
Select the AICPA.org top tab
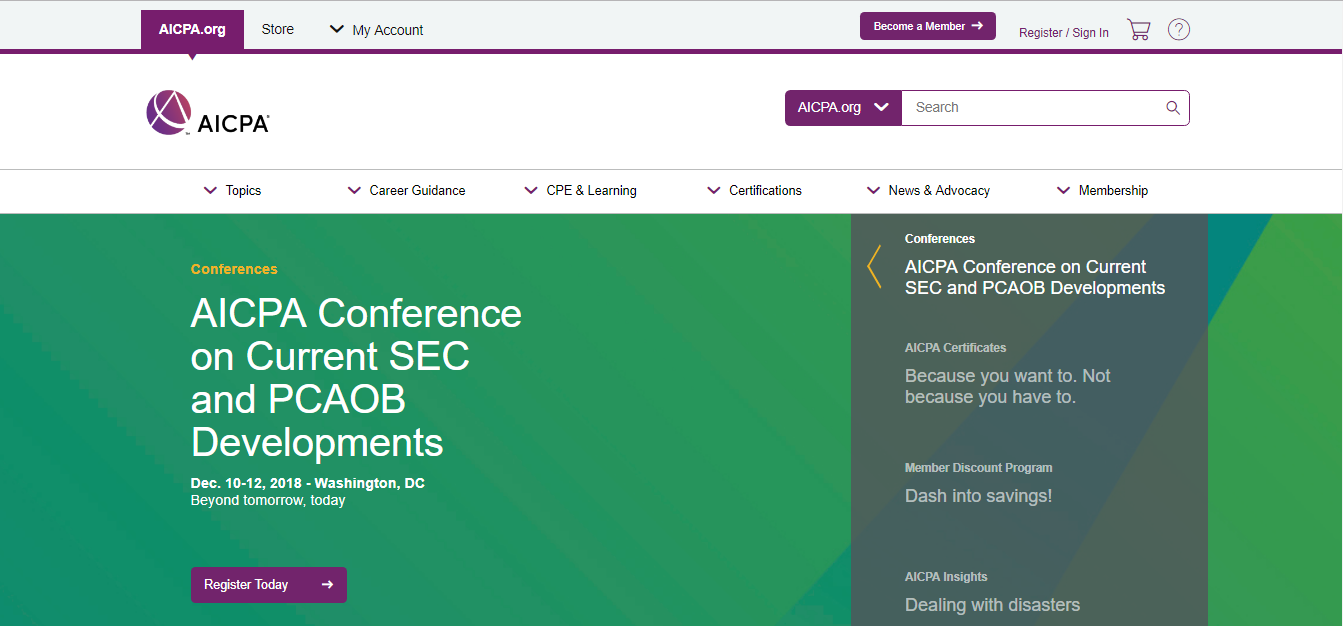(x=192, y=30)
